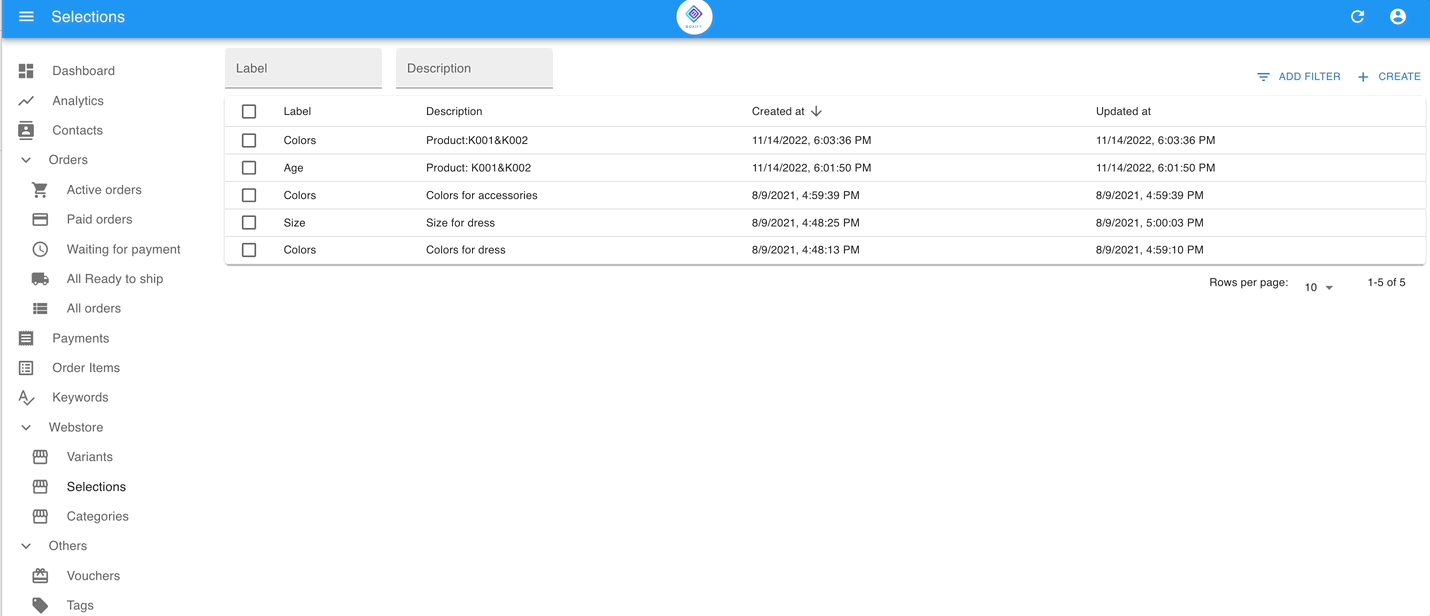Select the All Ready to ship truck icon
The height and width of the screenshot is (616, 1430).
click(x=39, y=278)
